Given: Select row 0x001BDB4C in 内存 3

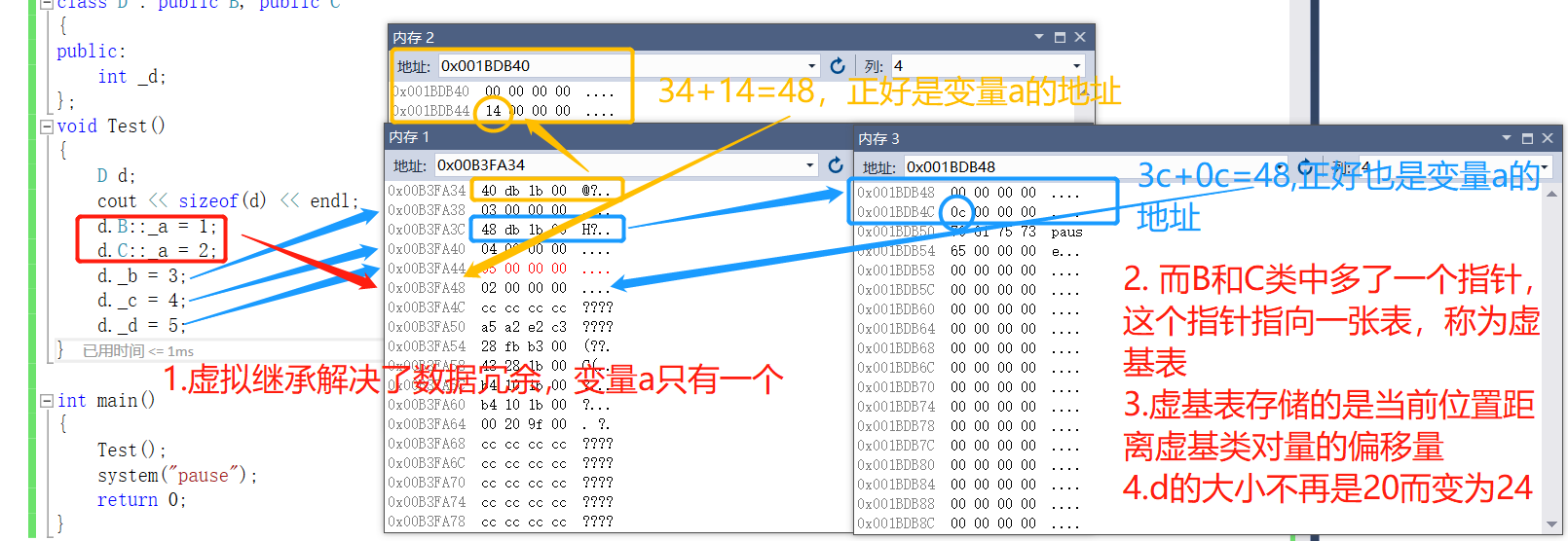Looking at the screenshot, I should tap(970, 212).
